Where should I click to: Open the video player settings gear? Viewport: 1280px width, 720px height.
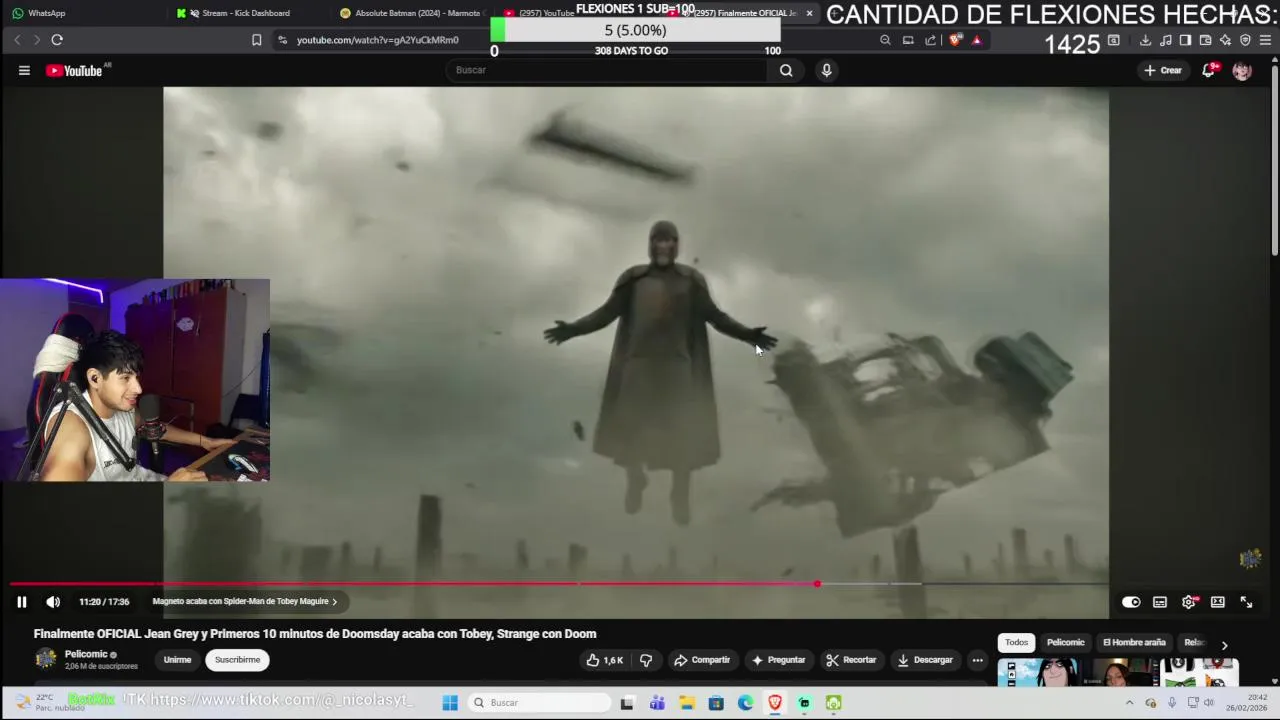tap(1189, 602)
